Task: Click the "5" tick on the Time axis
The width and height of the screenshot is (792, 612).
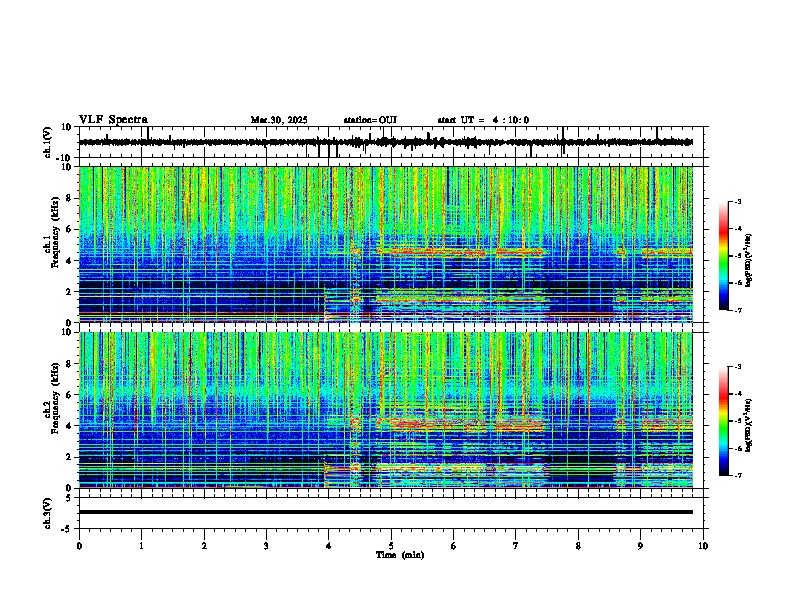Action: click(391, 546)
